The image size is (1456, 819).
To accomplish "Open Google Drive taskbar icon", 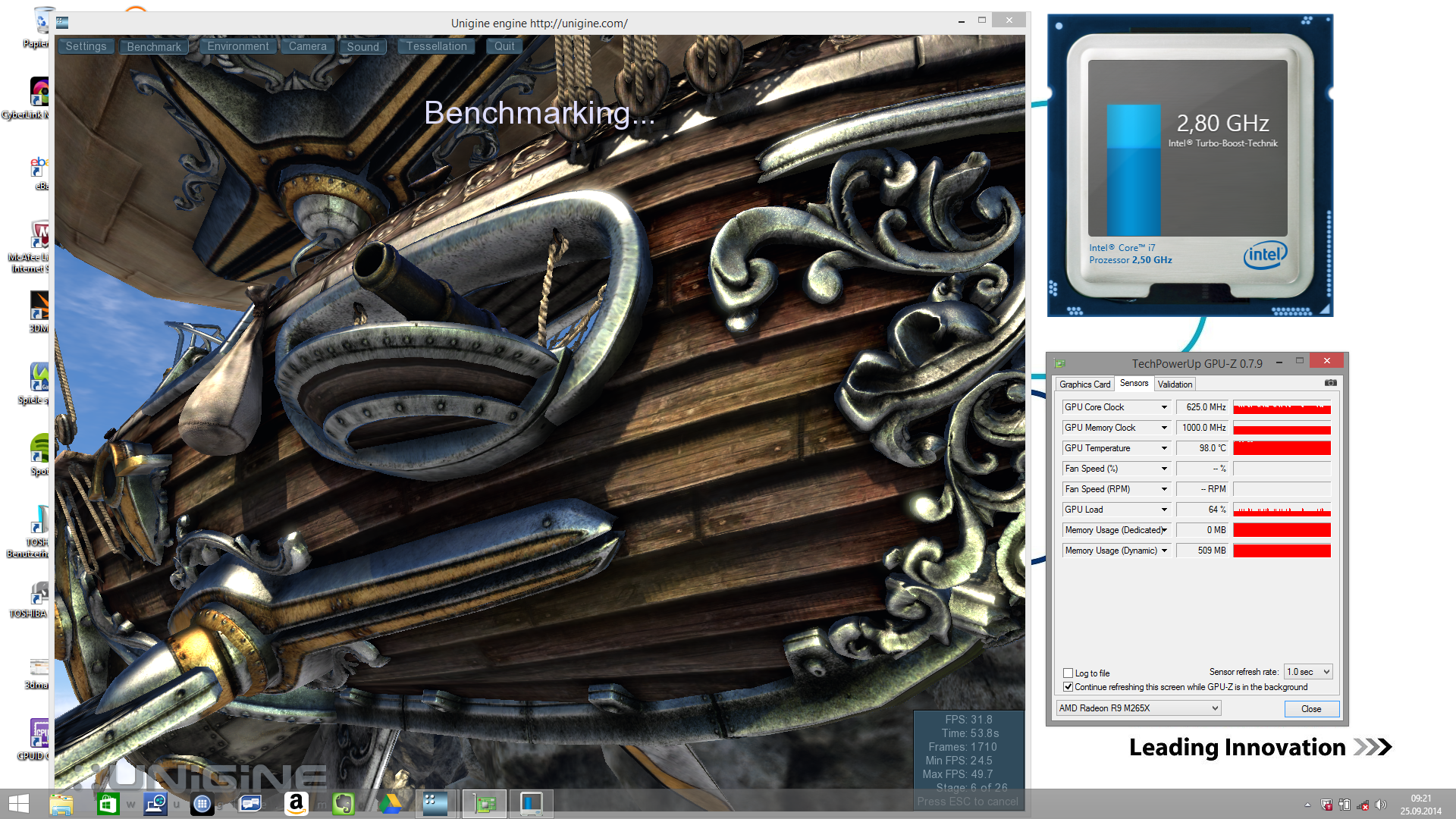I will pyautogui.click(x=390, y=804).
